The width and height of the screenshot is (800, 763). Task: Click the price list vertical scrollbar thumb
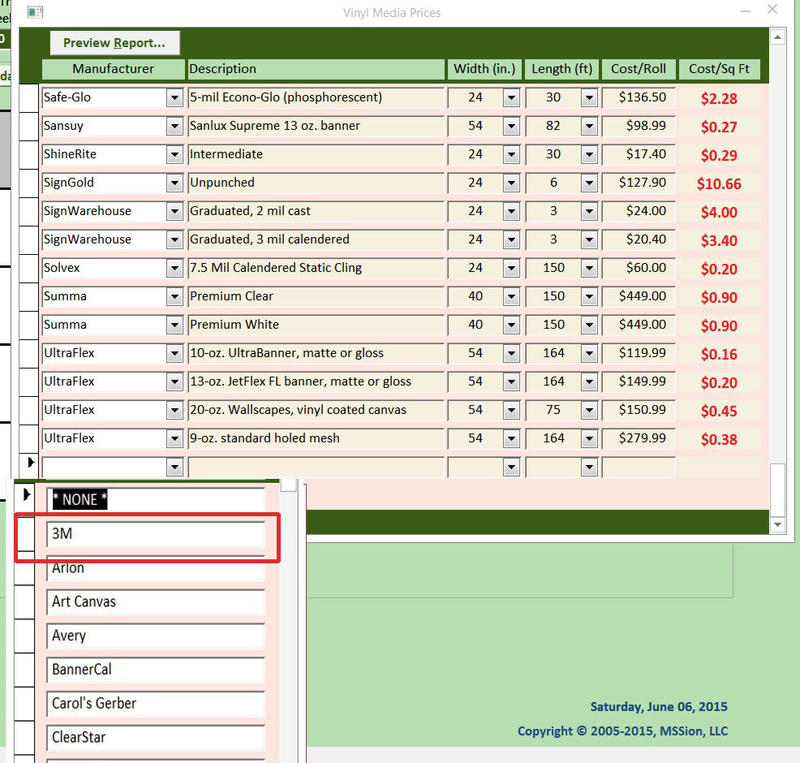[778, 489]
